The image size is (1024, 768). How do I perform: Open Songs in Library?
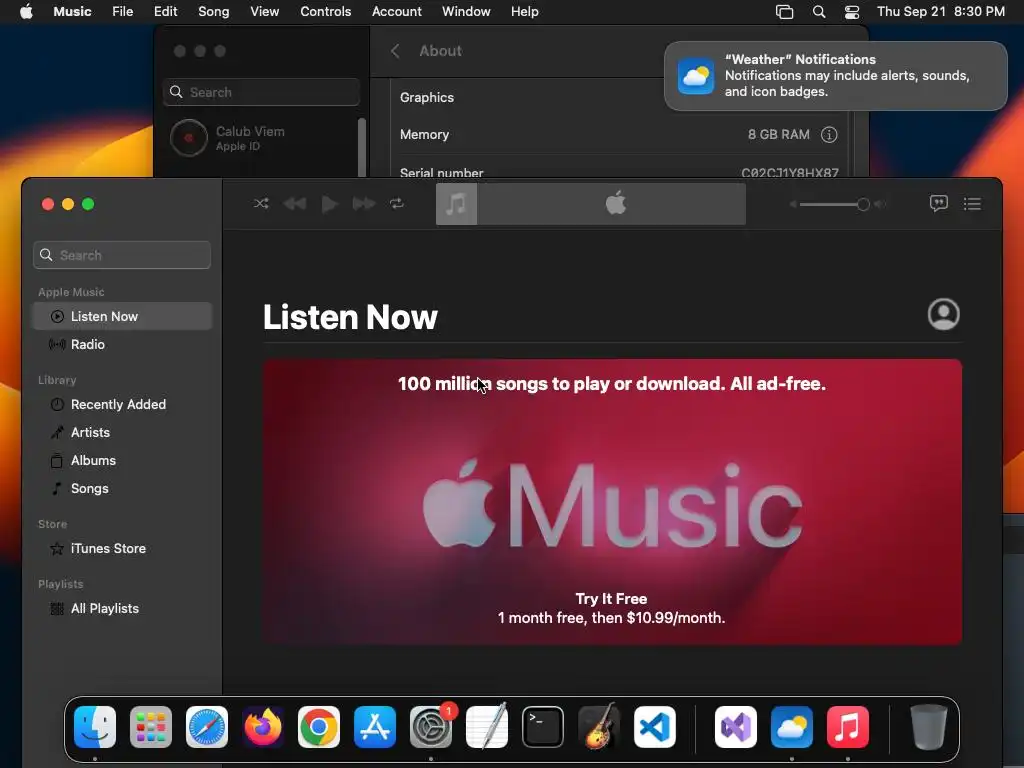pyautogui.click(x=122, y=488)
